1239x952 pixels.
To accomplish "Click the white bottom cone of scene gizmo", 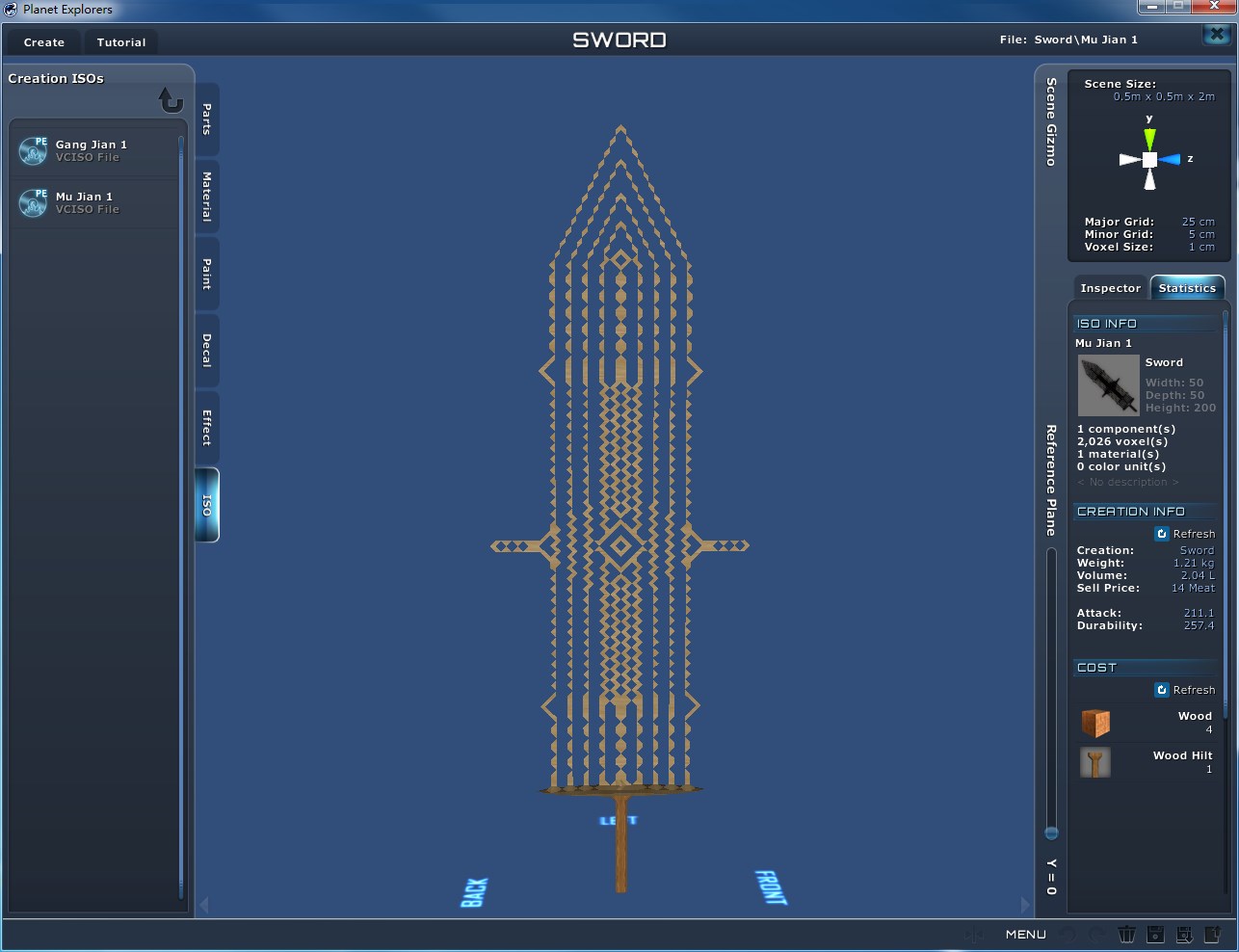I will 1149,179.
